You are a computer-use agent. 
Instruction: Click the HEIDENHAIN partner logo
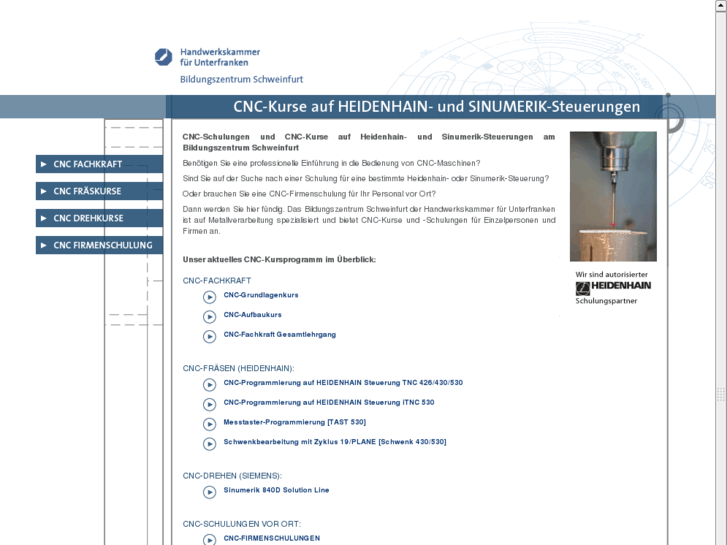tap(613, 288)
